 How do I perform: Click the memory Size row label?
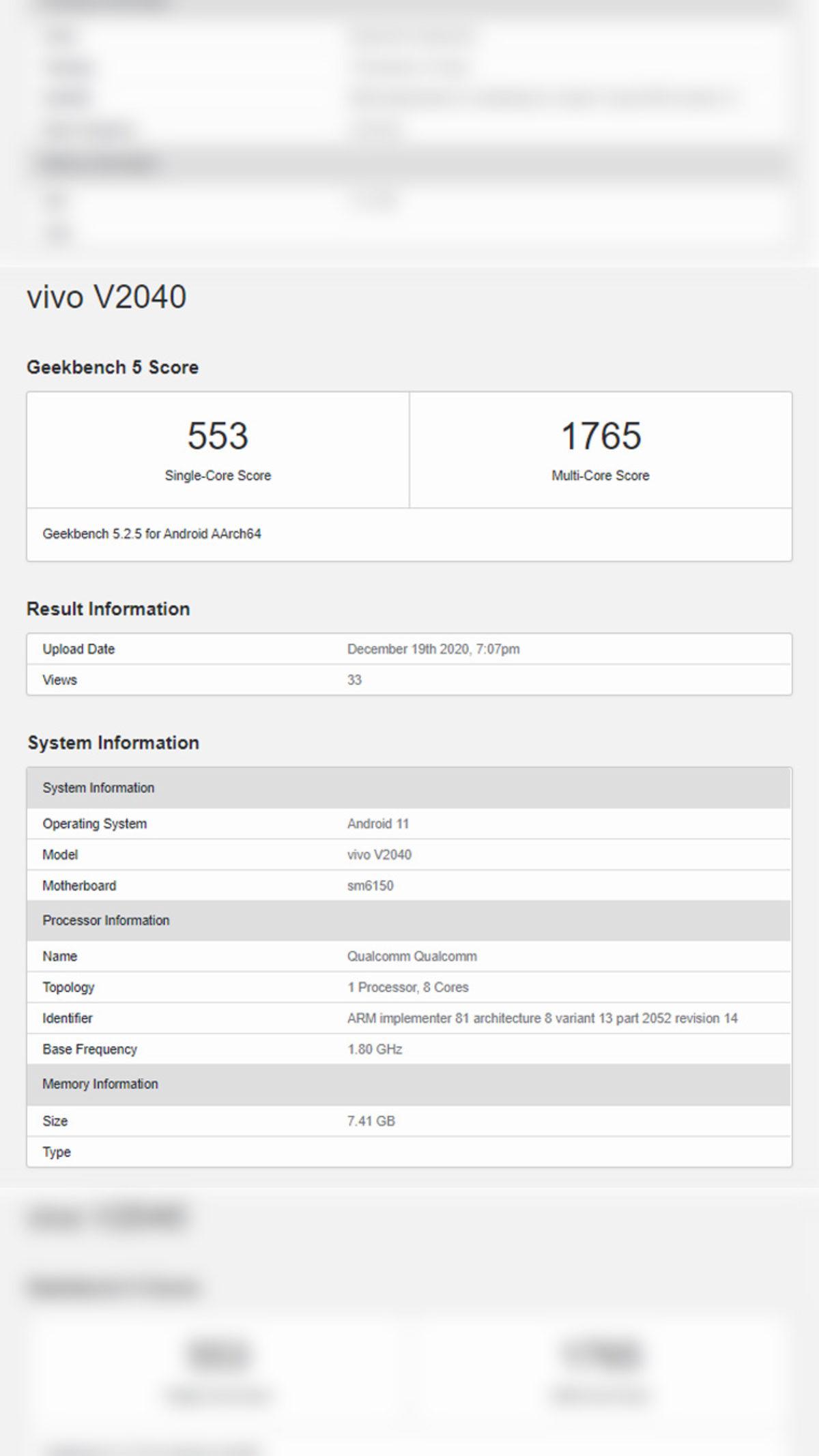click(x=55, y=1121)
